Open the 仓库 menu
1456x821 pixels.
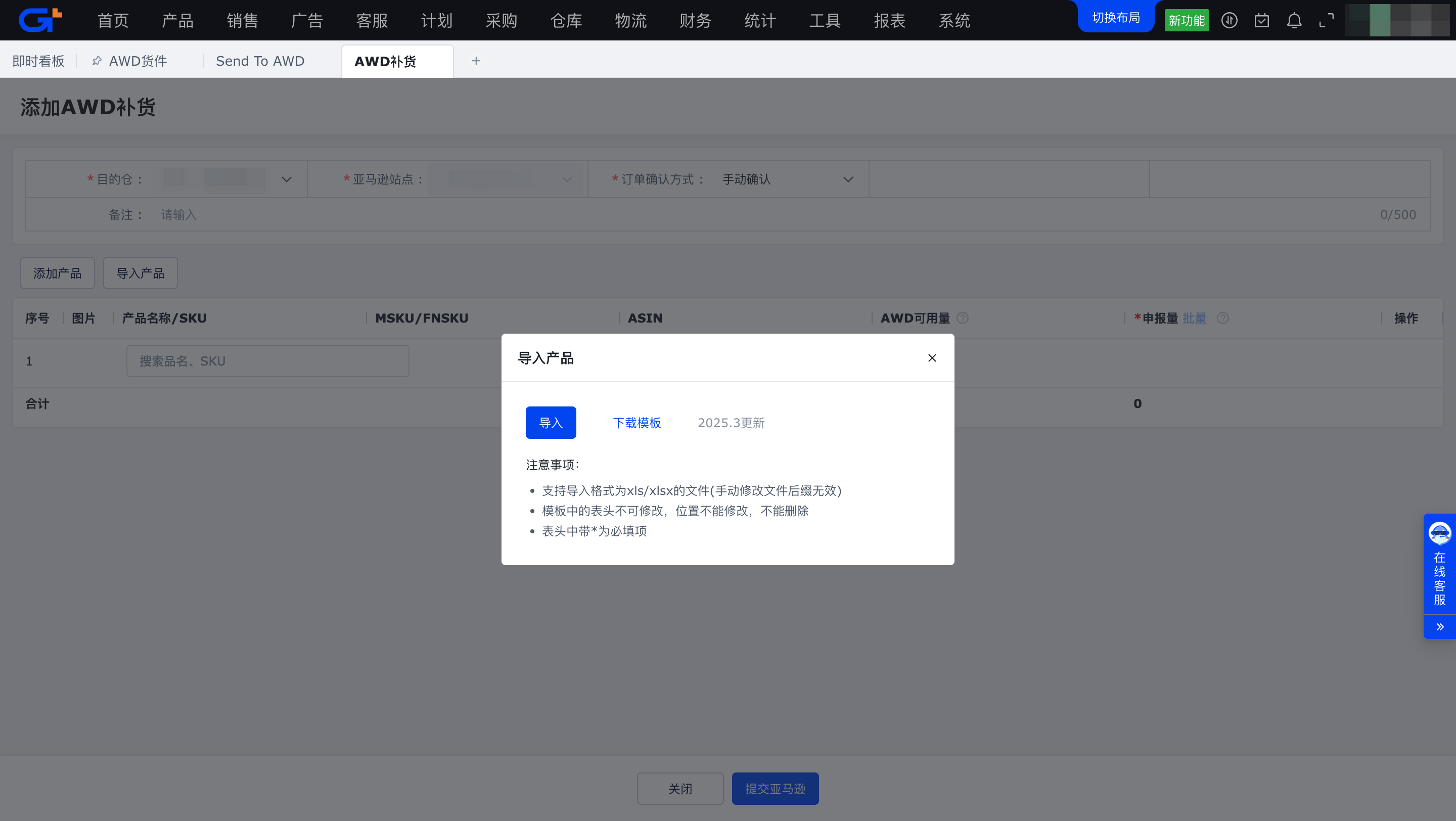[566, 20]
